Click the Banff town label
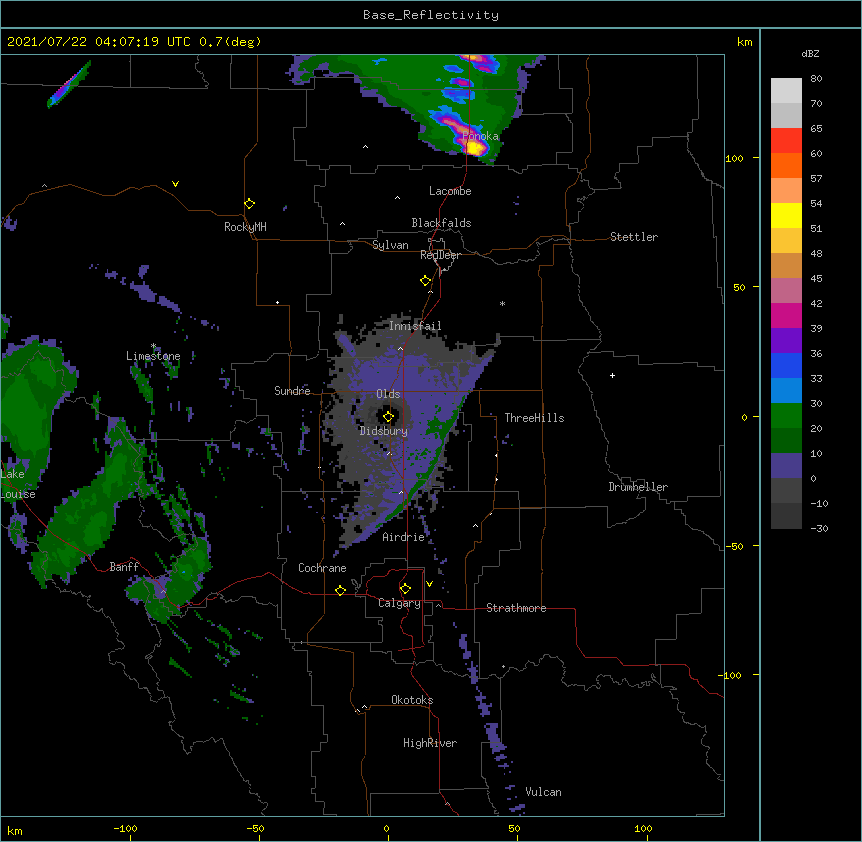 124,567
